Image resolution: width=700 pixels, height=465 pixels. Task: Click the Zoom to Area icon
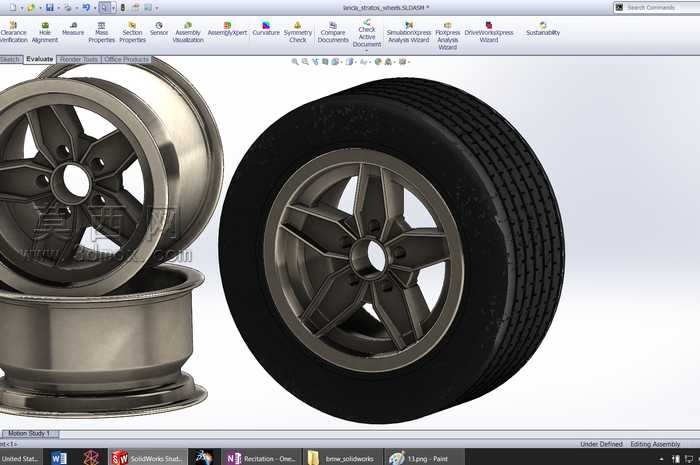pos(305,62)
